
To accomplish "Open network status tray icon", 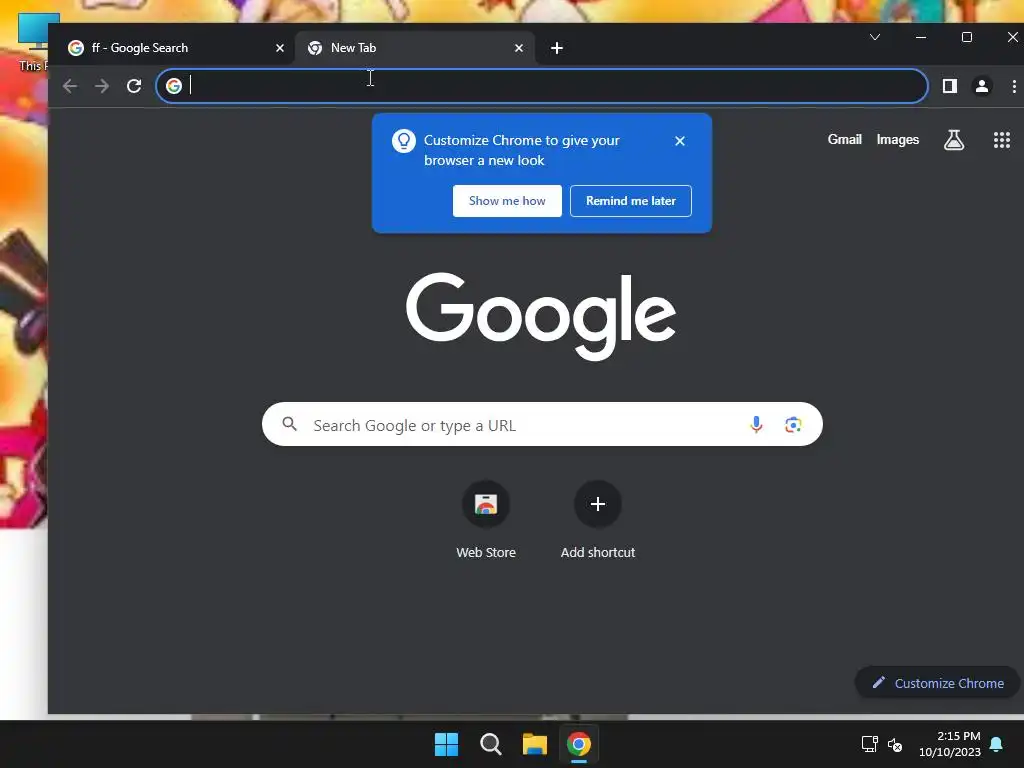I will (869, 744).
